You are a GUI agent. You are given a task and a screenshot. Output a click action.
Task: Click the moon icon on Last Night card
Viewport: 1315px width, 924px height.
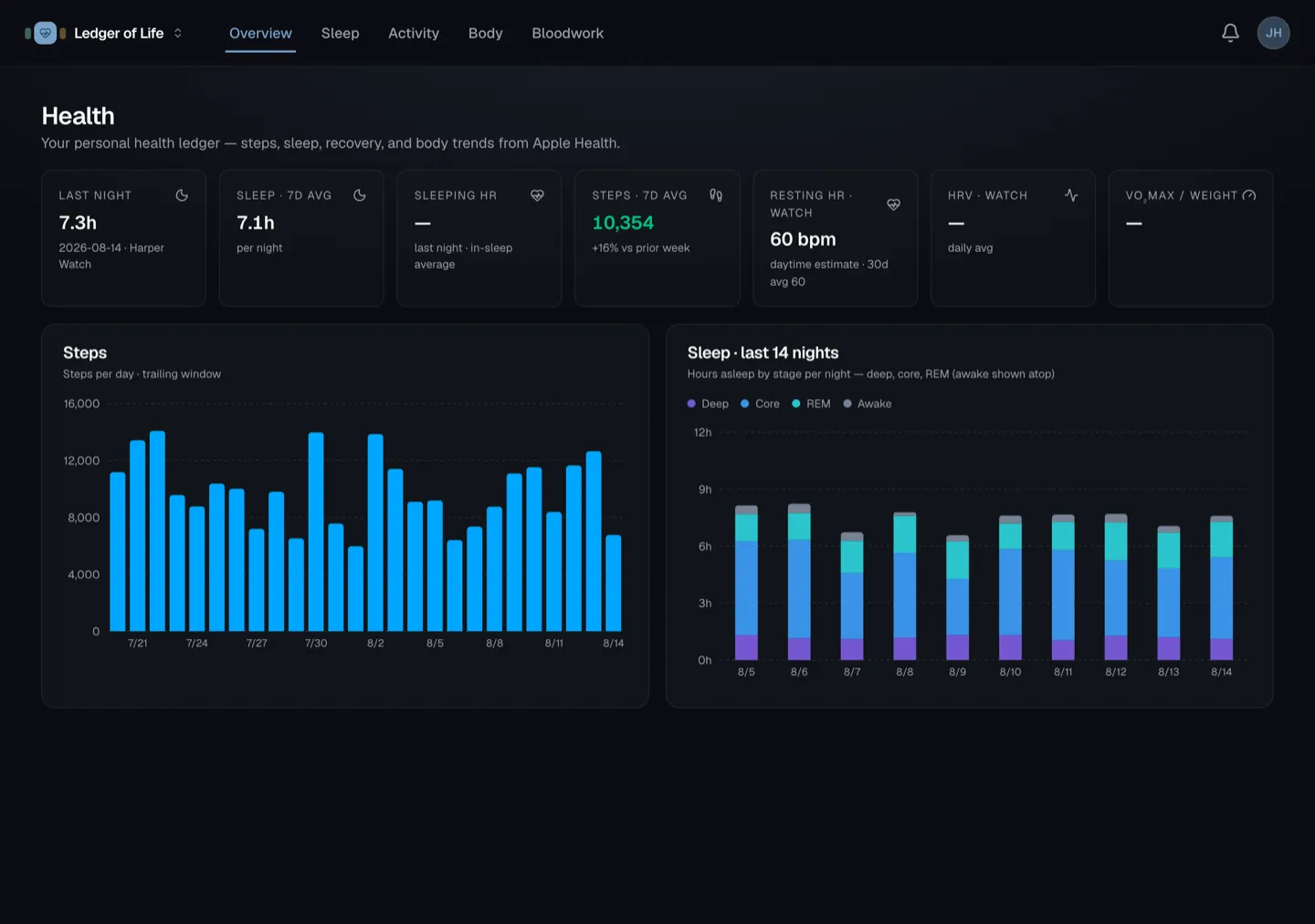click(182, 195)
